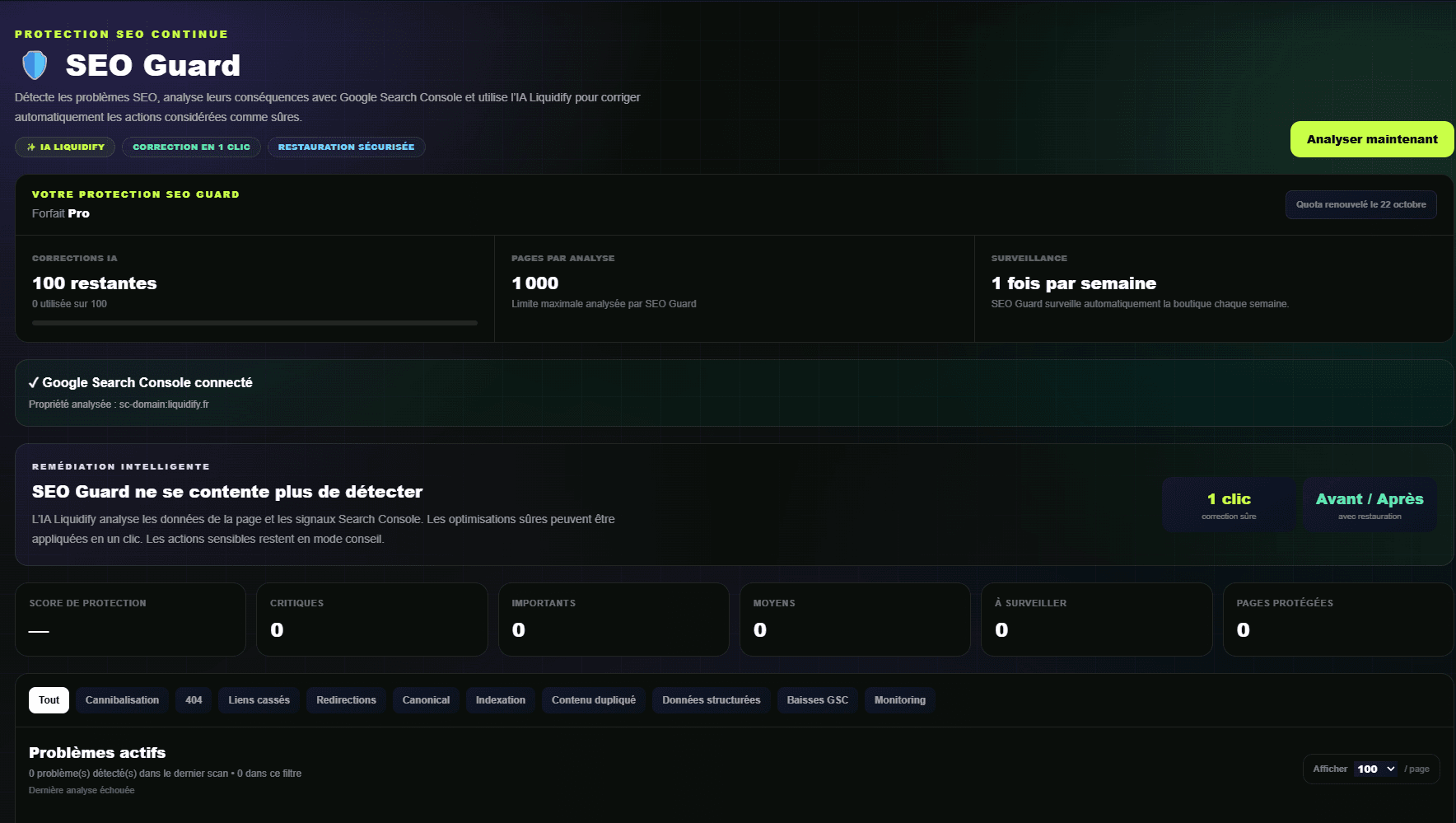Click the 1 fois par semaine text
Screen dimensions: 1456x823
click(x=1074, y=283)
